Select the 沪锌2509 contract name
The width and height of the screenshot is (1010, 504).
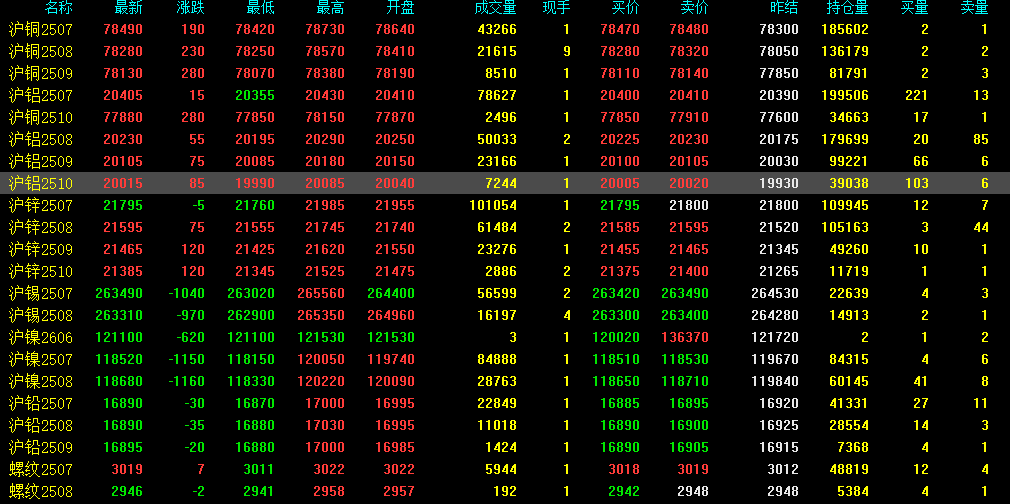(41, 249)
